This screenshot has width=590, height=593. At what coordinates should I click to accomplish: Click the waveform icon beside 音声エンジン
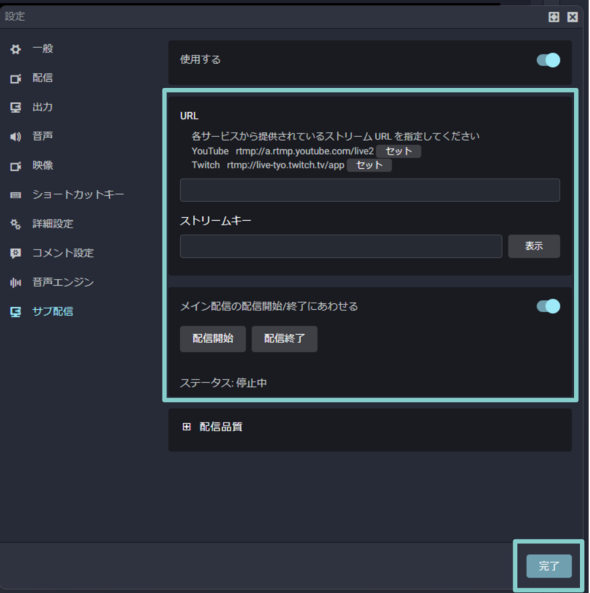pyautogui.click(x=16, y=283)
